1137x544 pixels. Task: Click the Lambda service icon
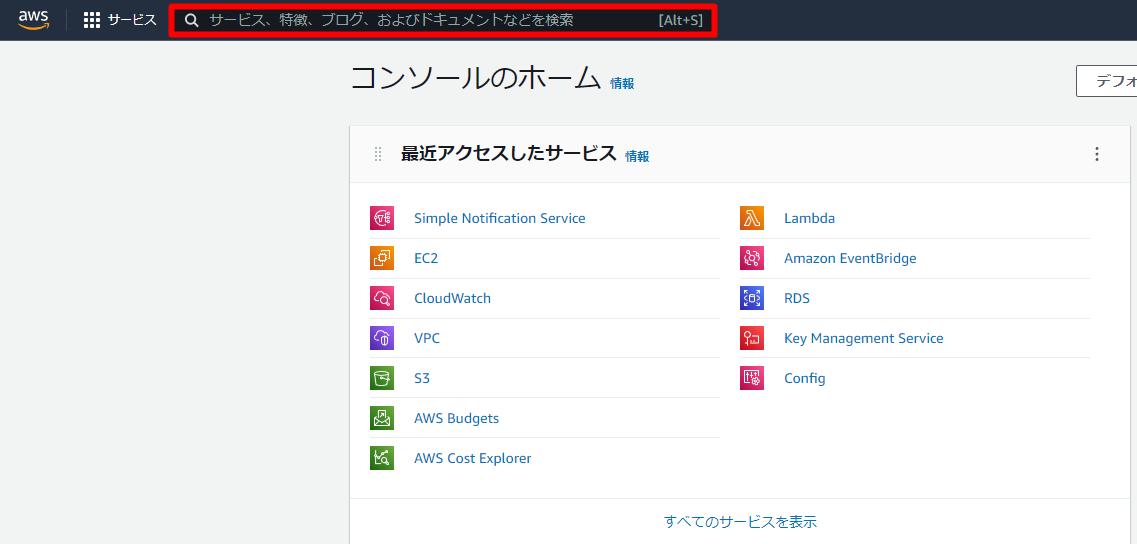point(752,218)
